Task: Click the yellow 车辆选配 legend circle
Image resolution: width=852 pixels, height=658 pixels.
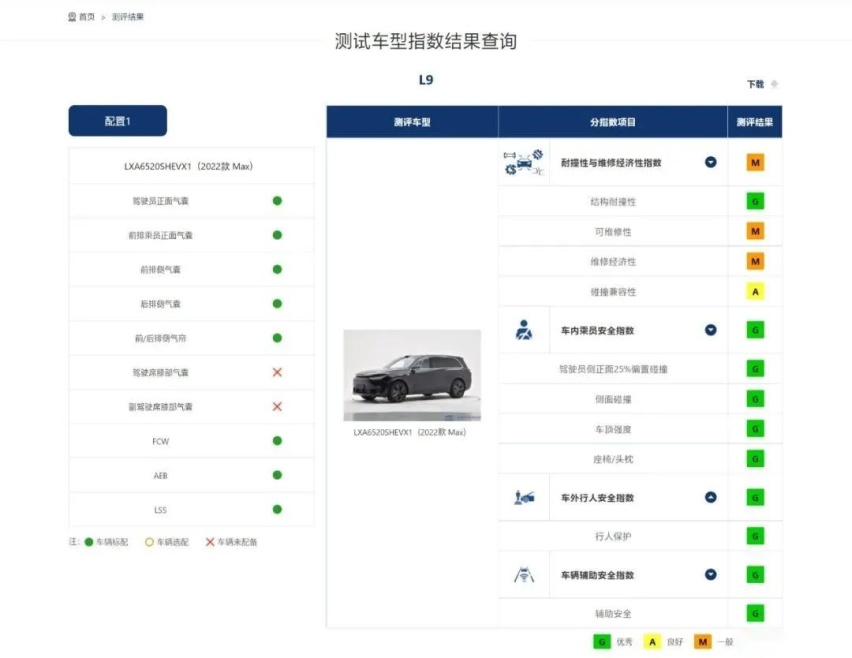Action: [x=149, y=542]
